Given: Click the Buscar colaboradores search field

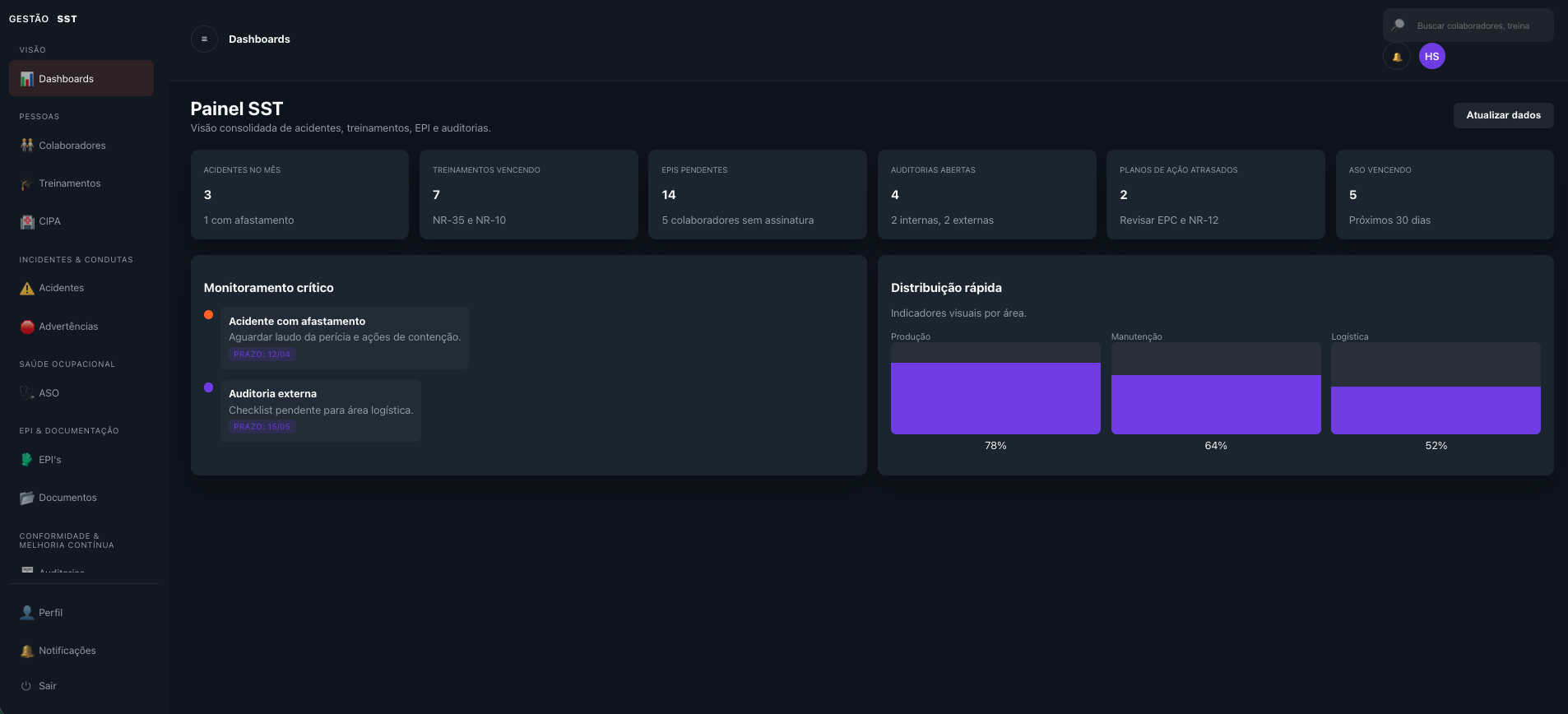Looking at the screenshot, I should tap(1473, 25).
